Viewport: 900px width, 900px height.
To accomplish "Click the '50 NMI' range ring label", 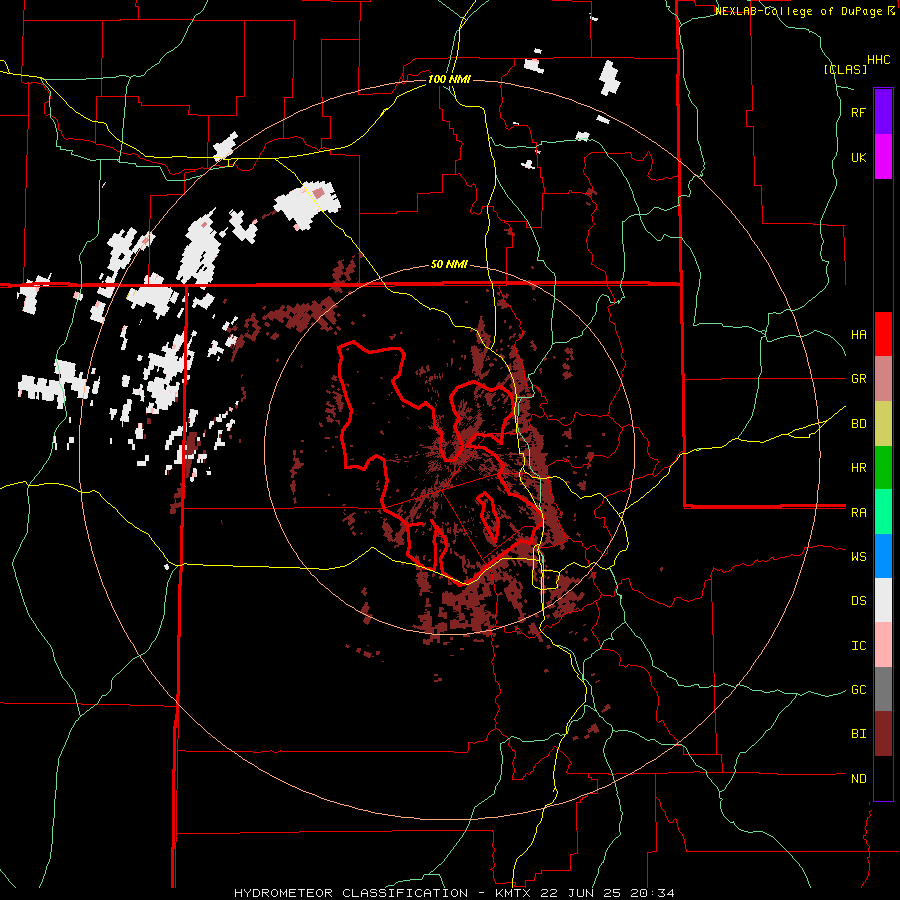I will coord(449,264).
